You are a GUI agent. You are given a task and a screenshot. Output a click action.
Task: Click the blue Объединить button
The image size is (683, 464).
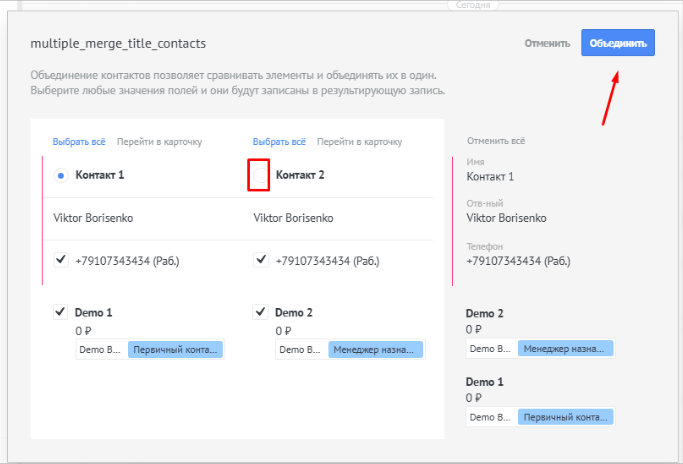tap(618, 43)
